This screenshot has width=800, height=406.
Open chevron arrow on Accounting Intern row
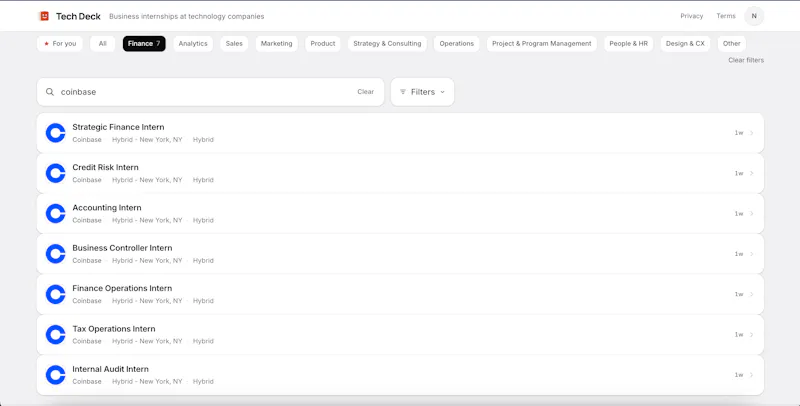click(752, 214)
